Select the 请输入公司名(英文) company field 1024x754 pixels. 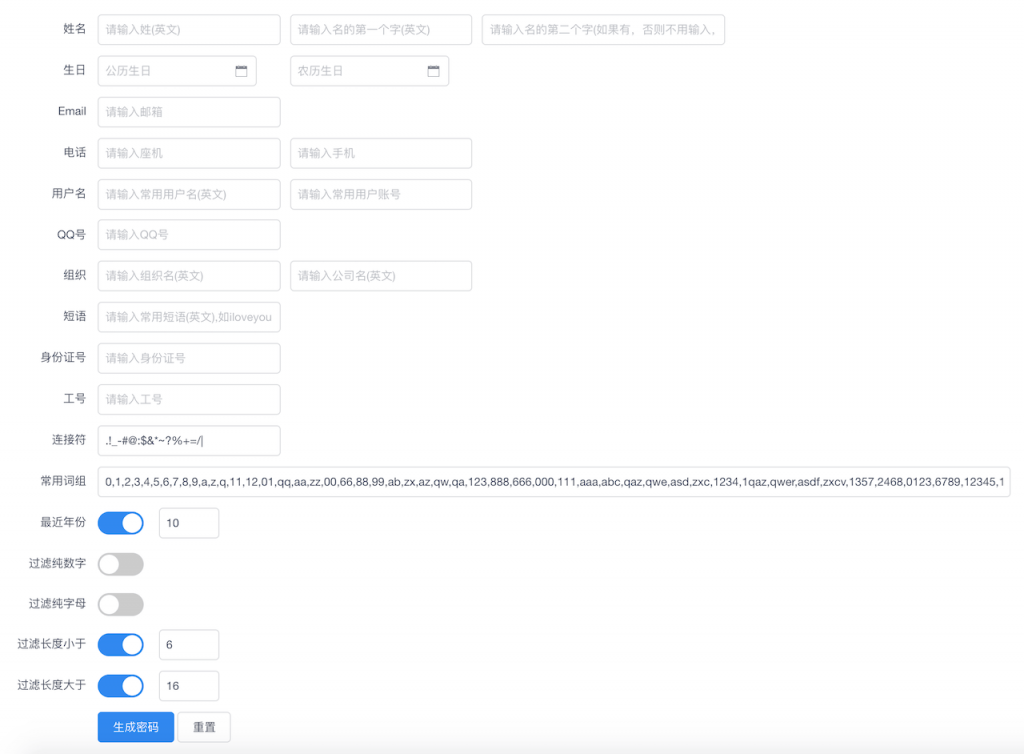click(x=381, y=276)
